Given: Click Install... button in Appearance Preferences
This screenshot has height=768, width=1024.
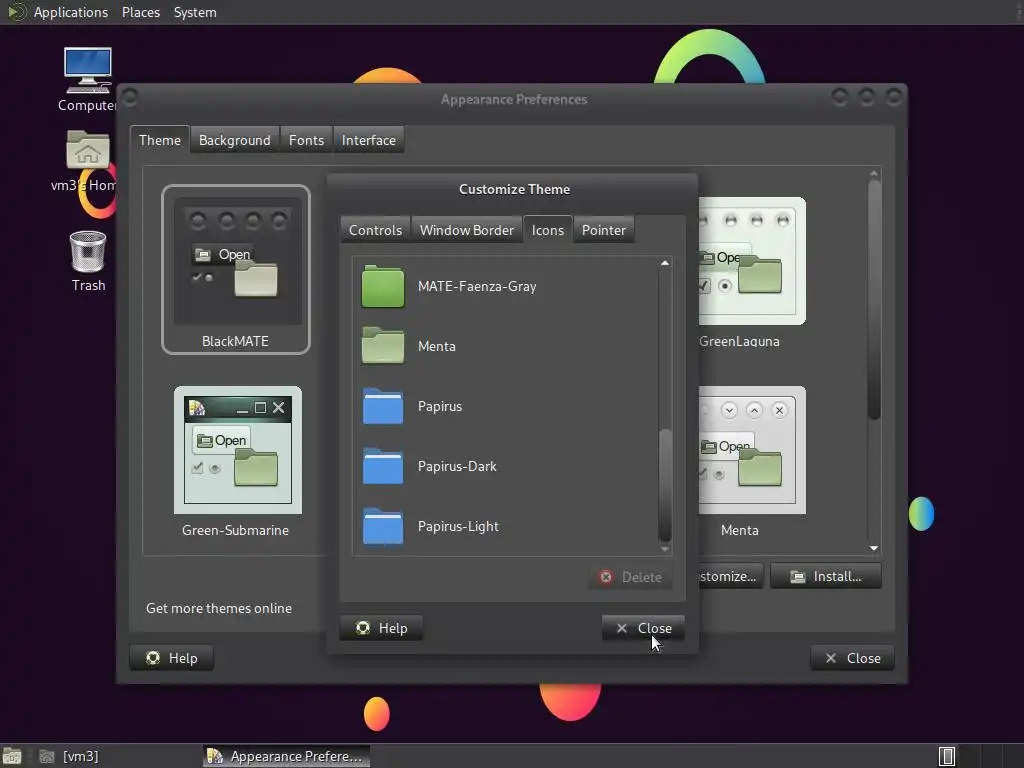Looking at the screenshot, I should tap(826, 576).
